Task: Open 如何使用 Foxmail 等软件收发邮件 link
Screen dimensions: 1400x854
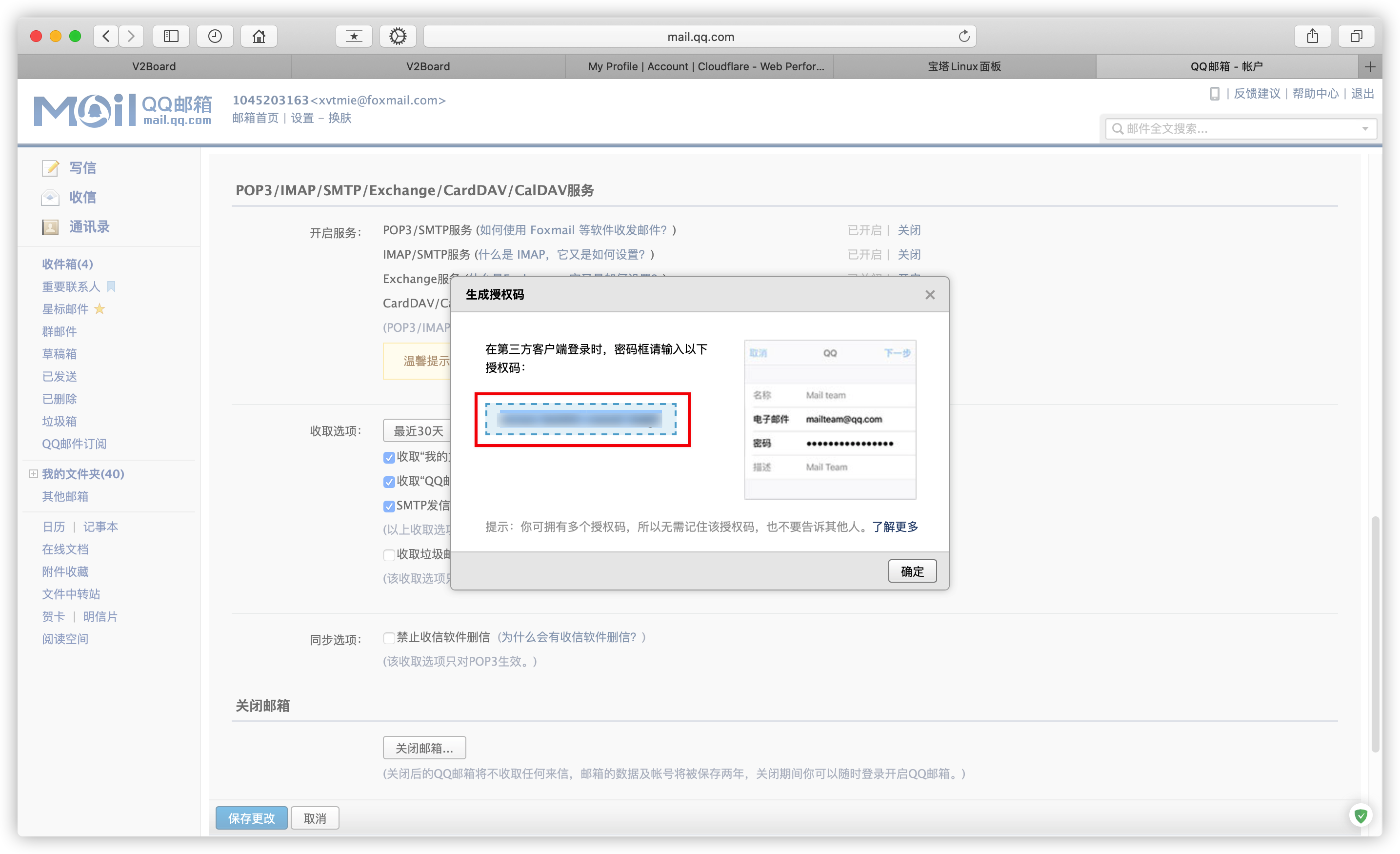Action: pyautogui.click(x=573, y=230)
